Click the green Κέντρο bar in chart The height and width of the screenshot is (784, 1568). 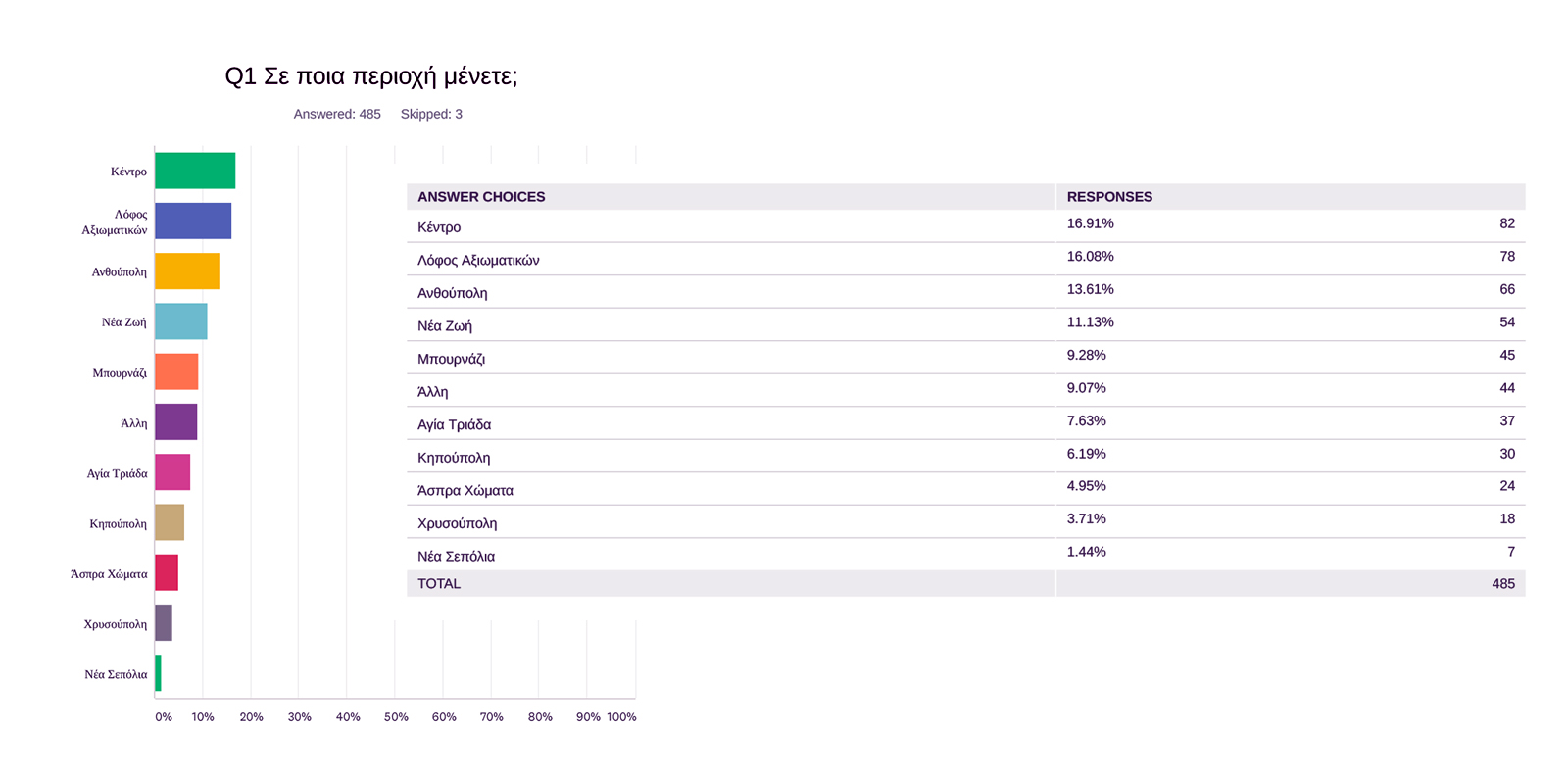pos(195,171)
